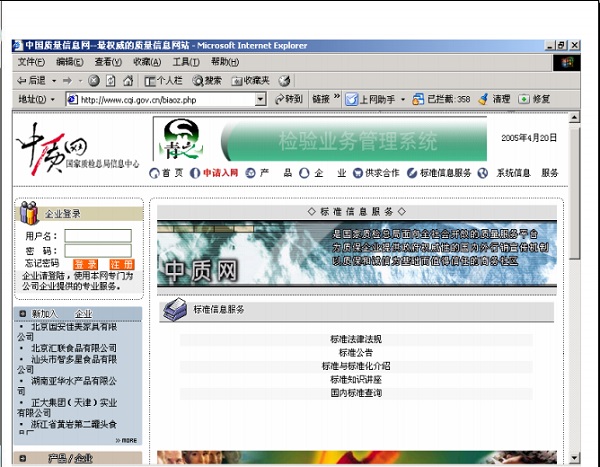Open the 标准知识讲座 link

356,379
